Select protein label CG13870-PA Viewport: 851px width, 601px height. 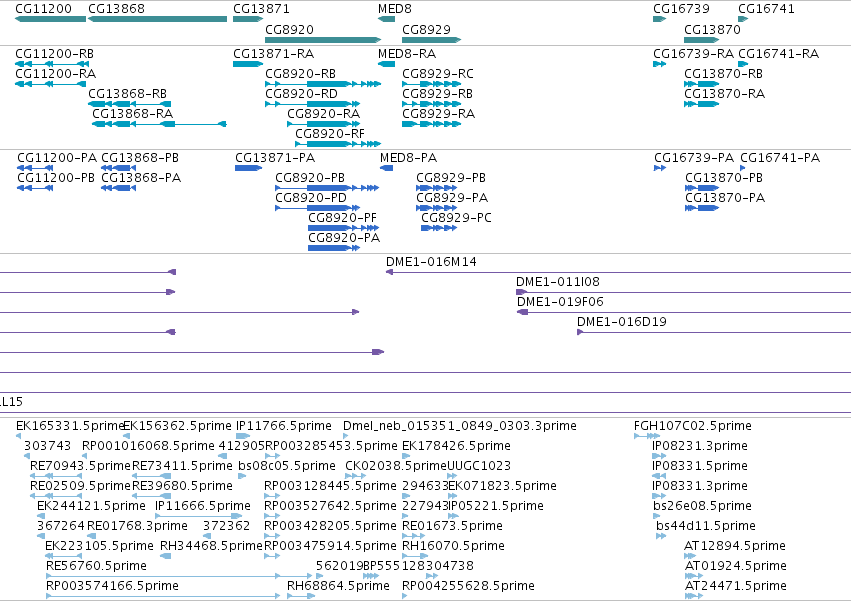point(725,198)
